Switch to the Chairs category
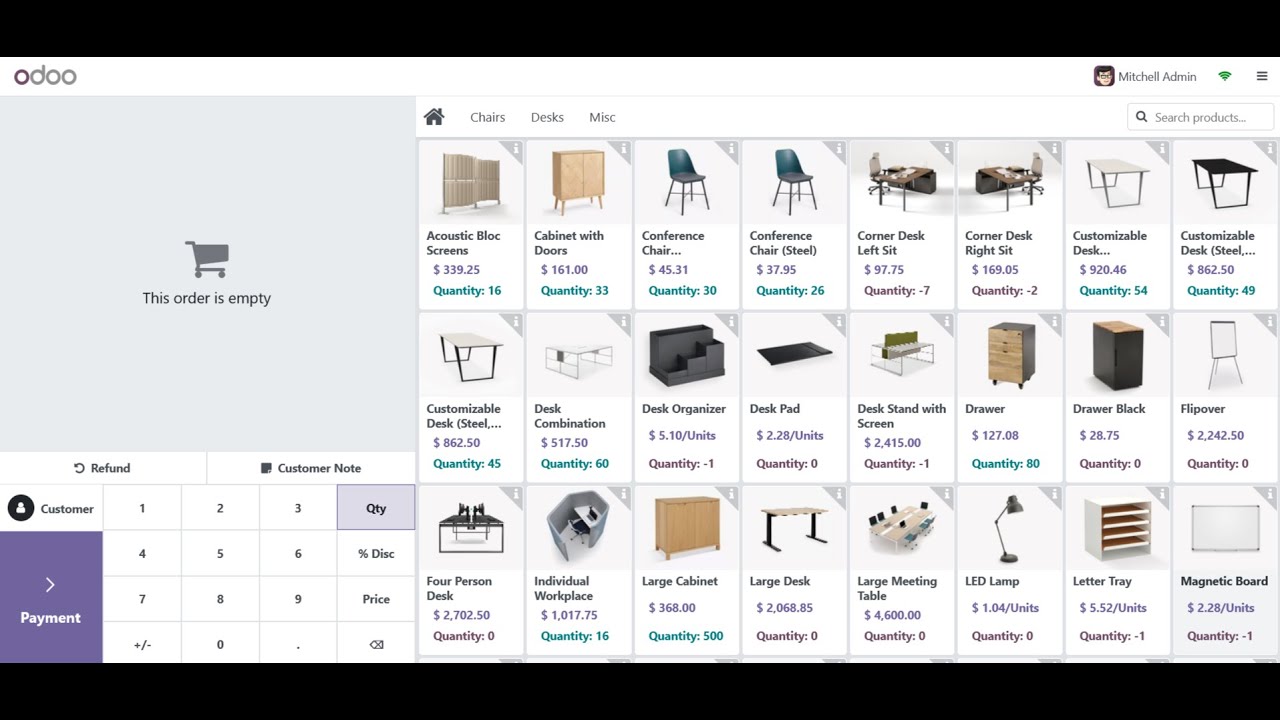 [x=488, y=117]
